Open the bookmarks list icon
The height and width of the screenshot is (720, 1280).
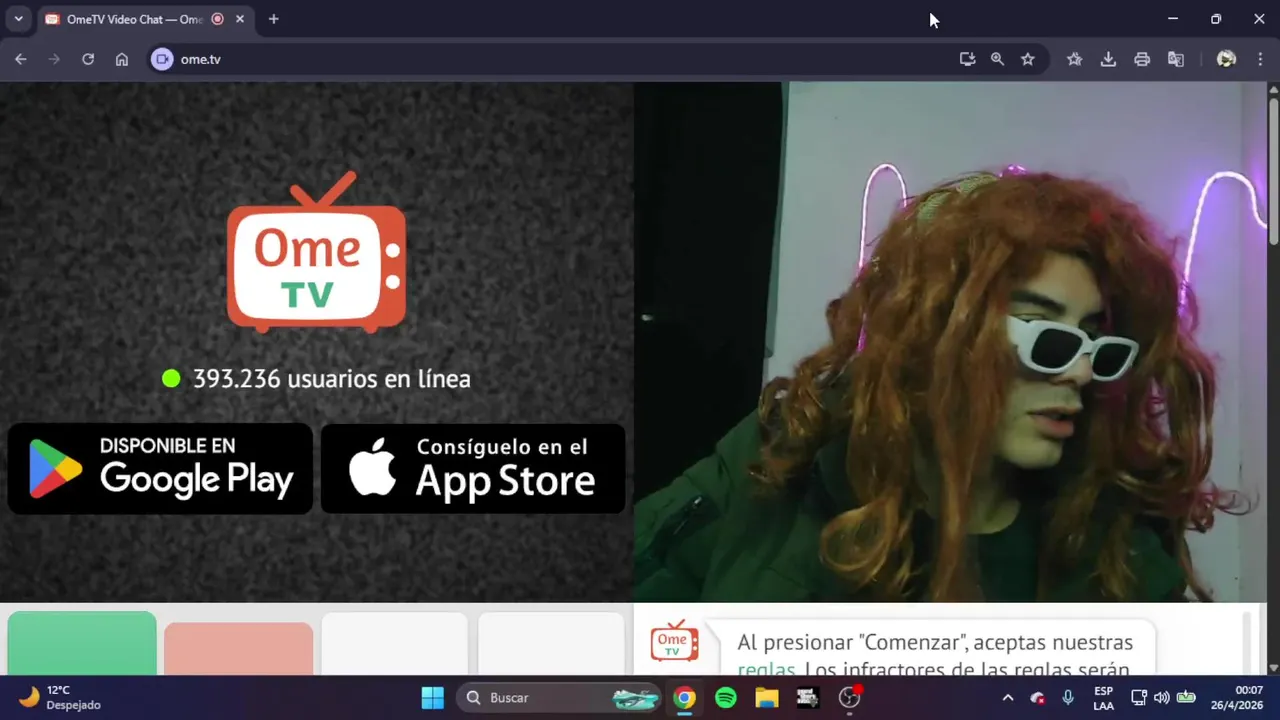(x=1075, y=59)
